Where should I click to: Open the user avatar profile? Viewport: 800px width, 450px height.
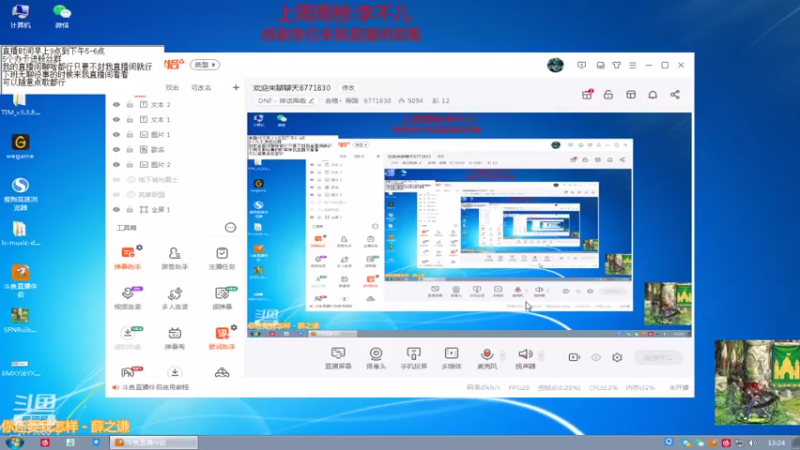(555, 65)
